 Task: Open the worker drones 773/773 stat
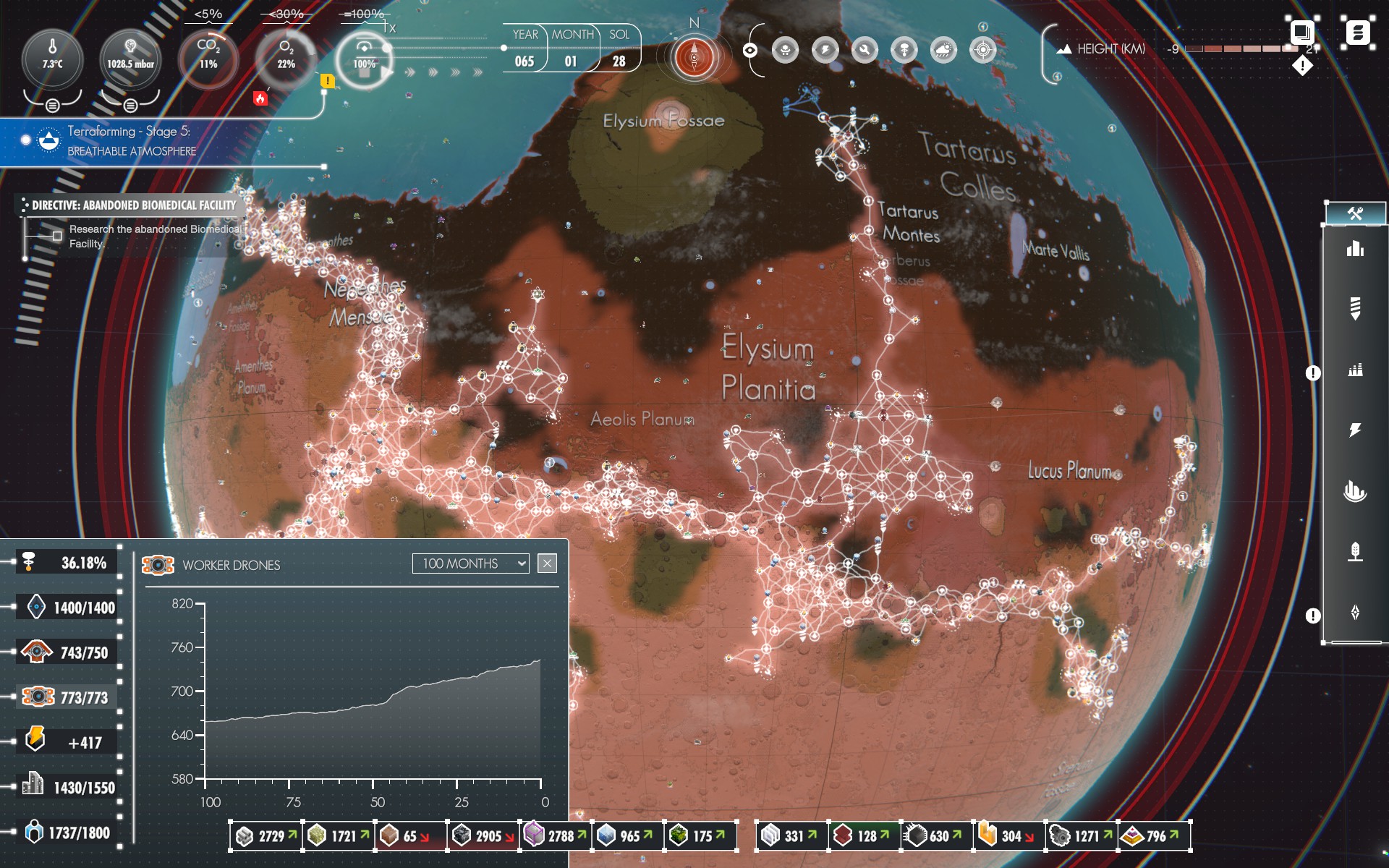point(65,697)
